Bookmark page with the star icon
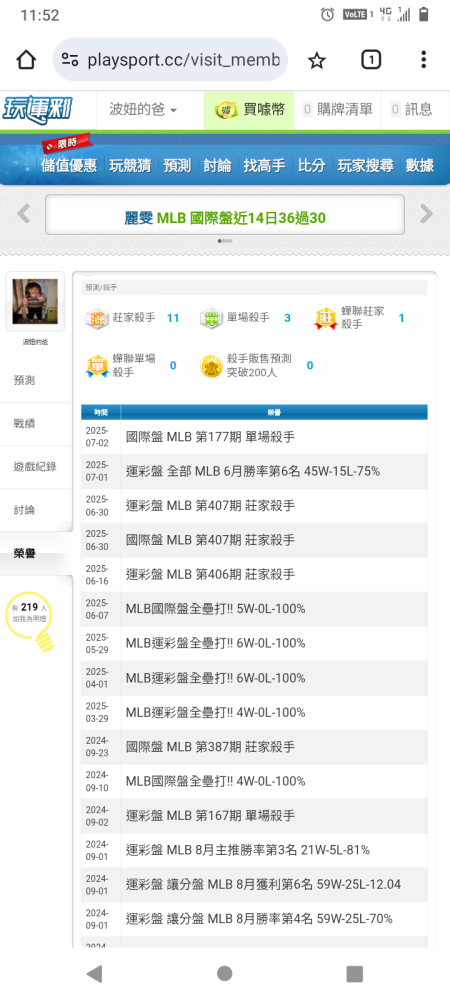450x1000 pixels. 317,60
